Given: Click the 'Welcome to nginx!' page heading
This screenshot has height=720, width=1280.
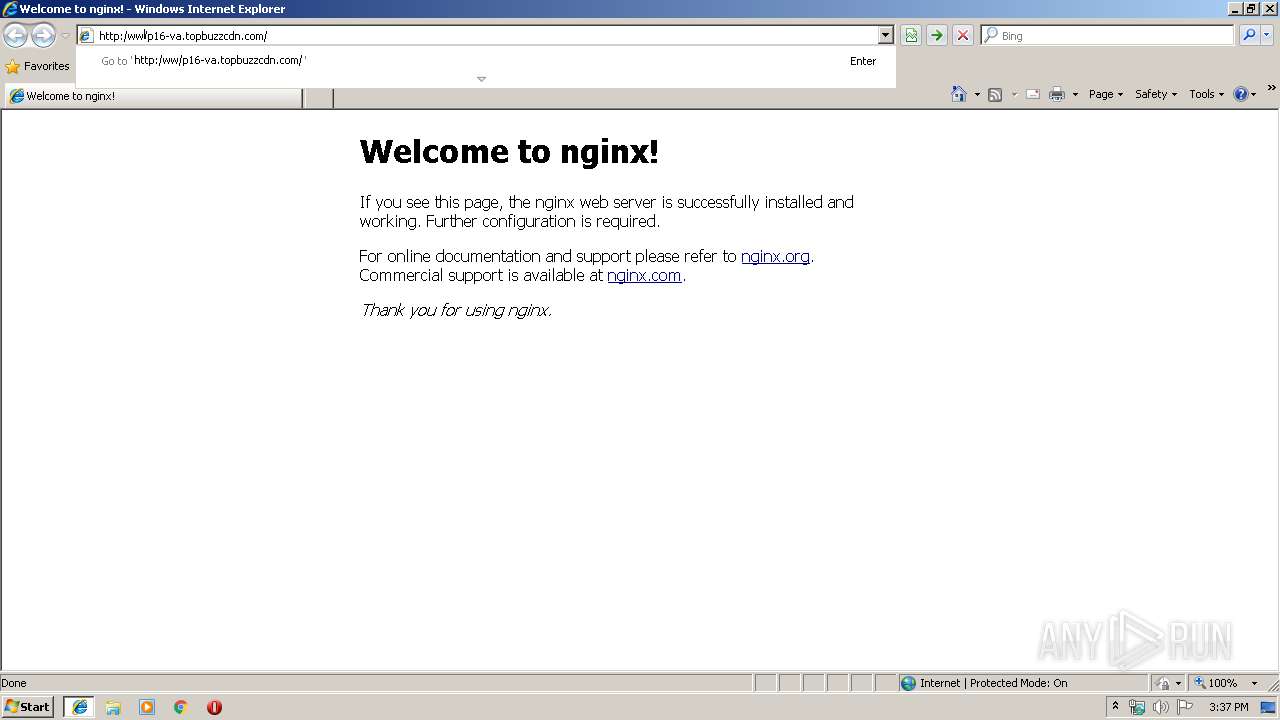Looking at the screenshot, I should click(x=509, y=152).
